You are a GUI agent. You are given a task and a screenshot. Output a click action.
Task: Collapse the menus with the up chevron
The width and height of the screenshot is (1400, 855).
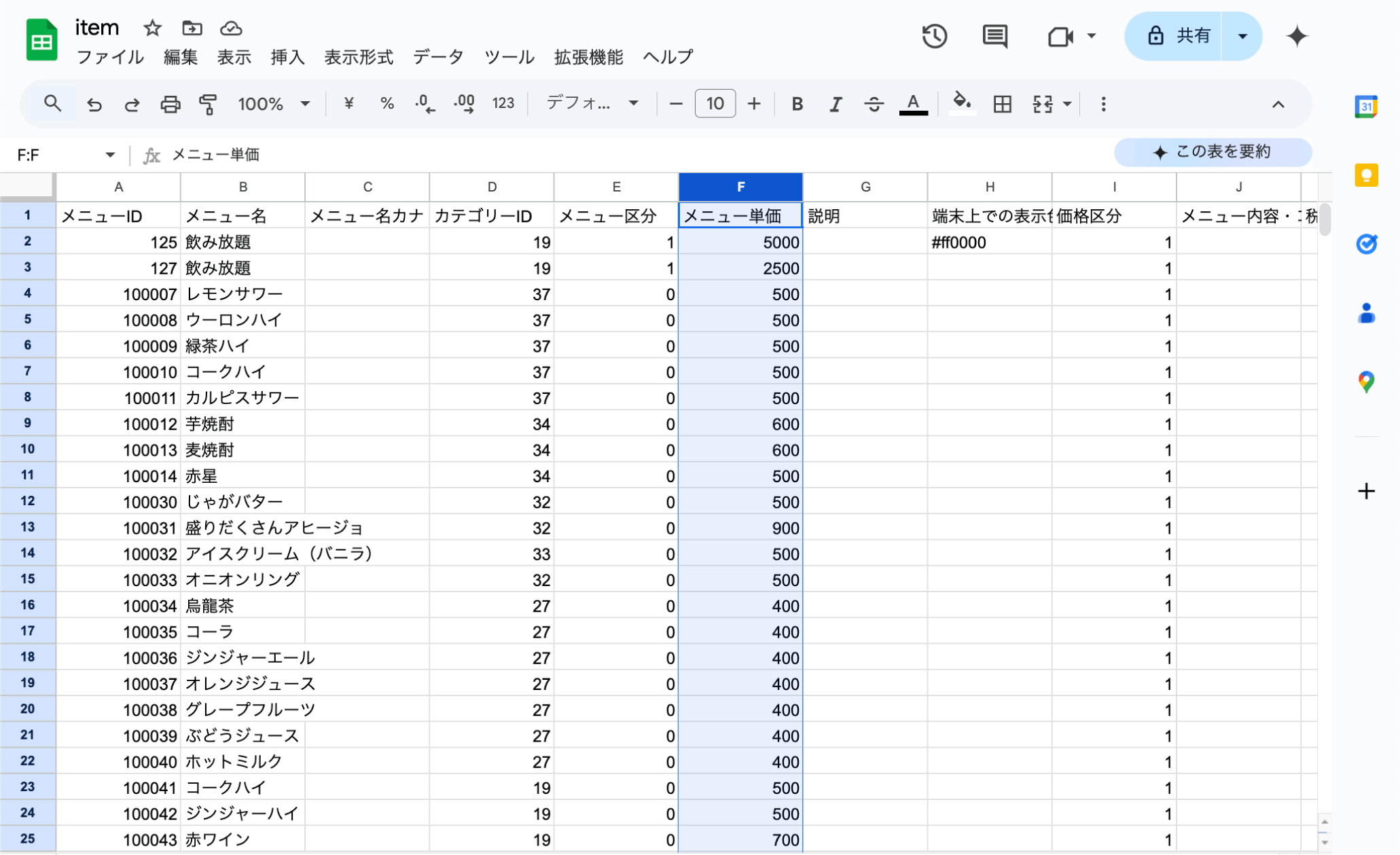tap(1278, 105)
